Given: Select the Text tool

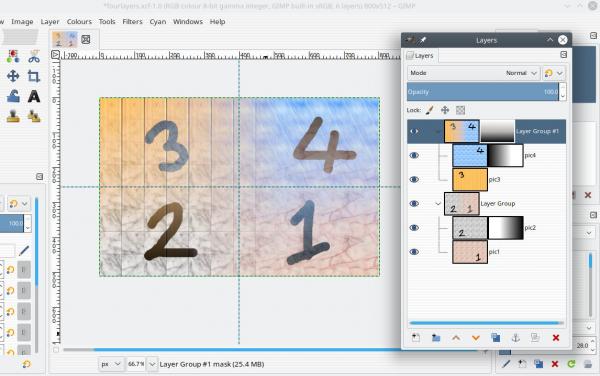Looking at the screenshot, I should (x=34, y=96).
